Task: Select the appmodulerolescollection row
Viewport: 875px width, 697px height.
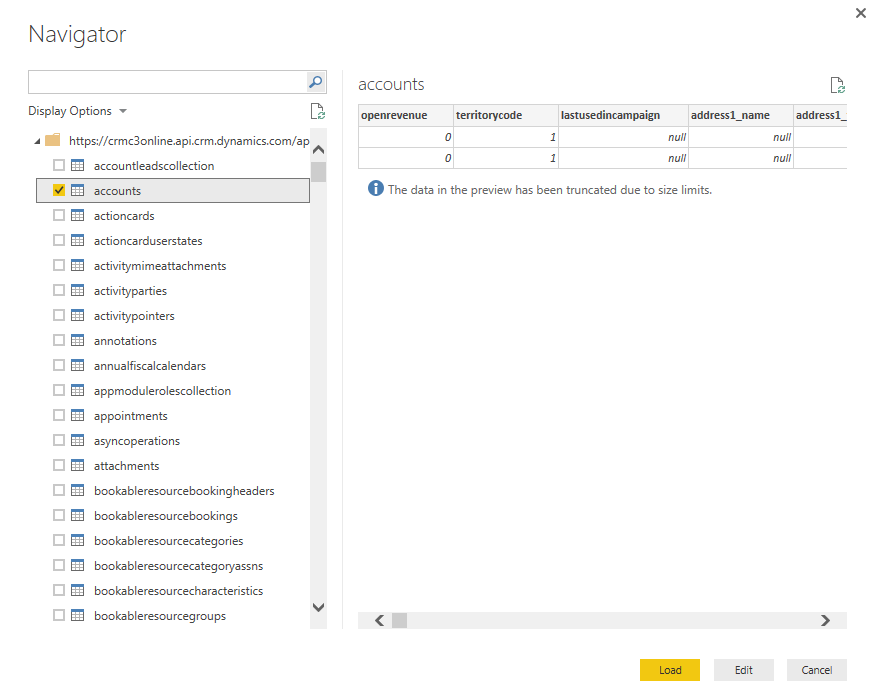Action: (173, 391)
